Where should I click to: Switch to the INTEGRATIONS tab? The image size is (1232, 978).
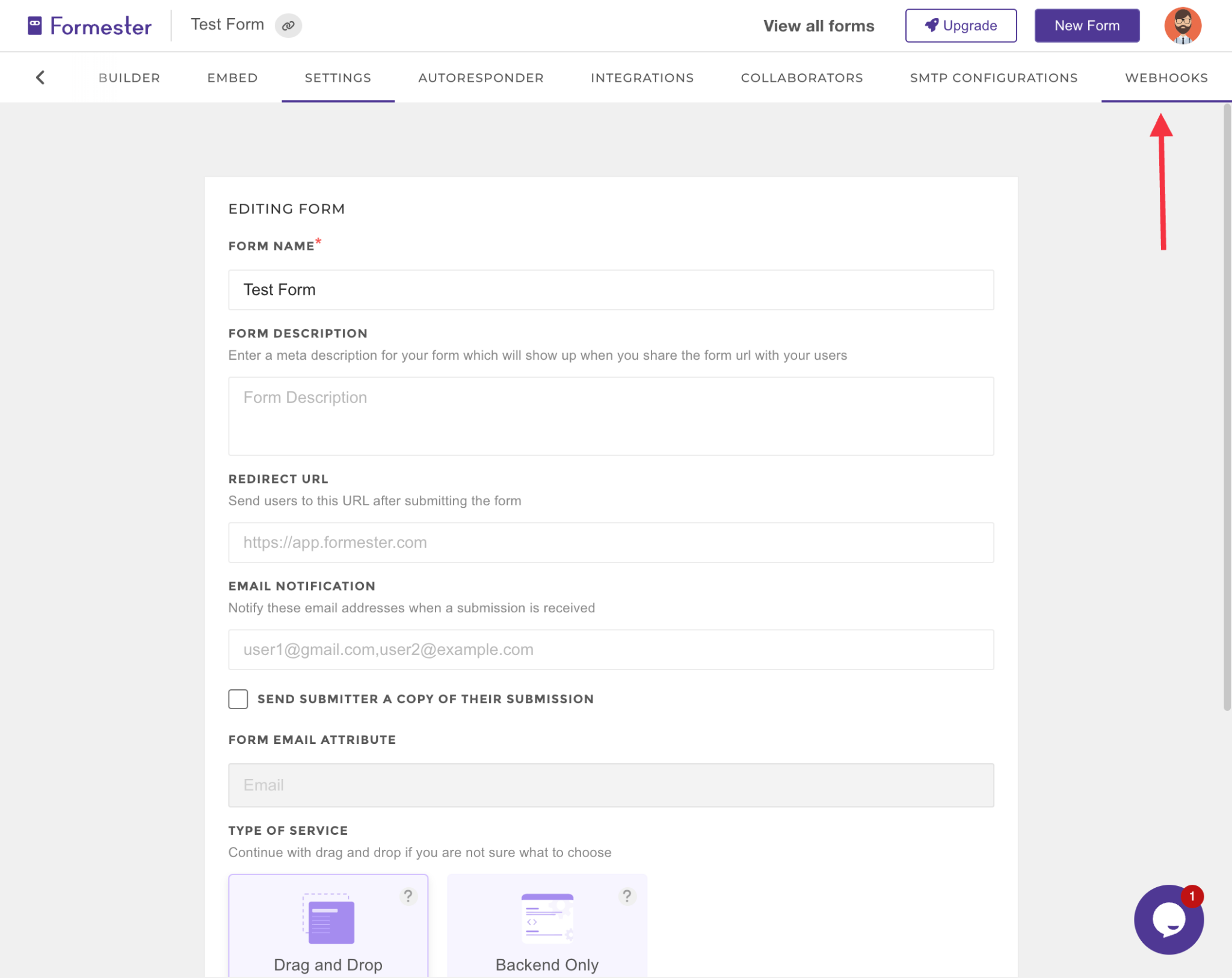pos(642,77)
